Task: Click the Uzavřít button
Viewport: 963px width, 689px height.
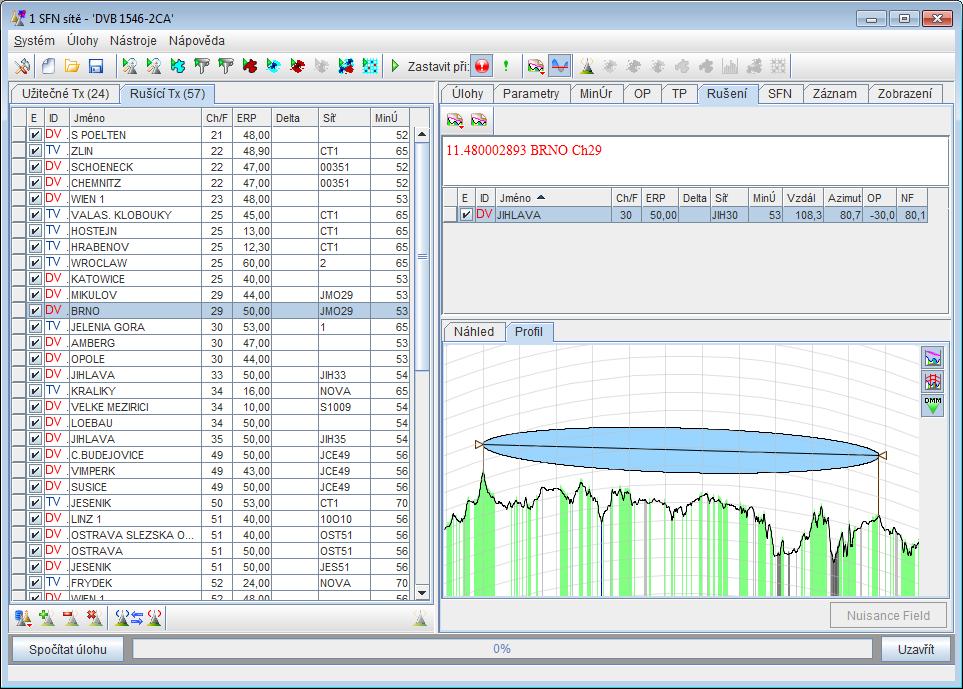Action: 916,649
